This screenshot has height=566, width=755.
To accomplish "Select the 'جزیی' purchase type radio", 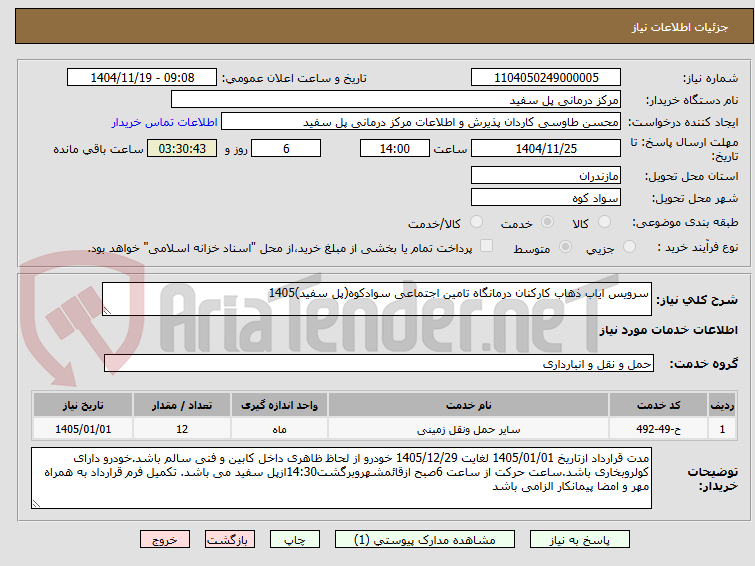I will 629,247.
